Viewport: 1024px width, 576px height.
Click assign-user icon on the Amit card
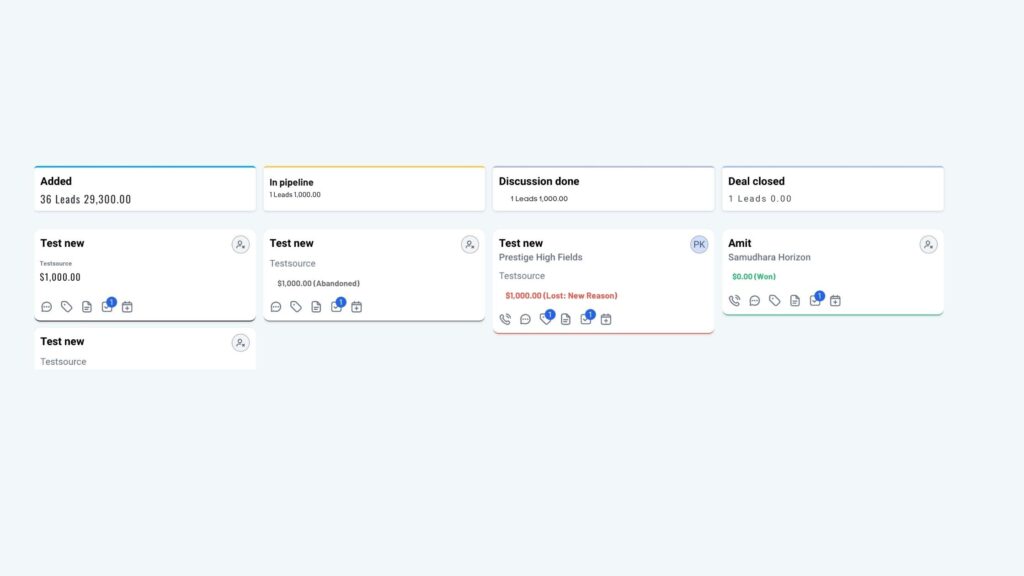928,244
